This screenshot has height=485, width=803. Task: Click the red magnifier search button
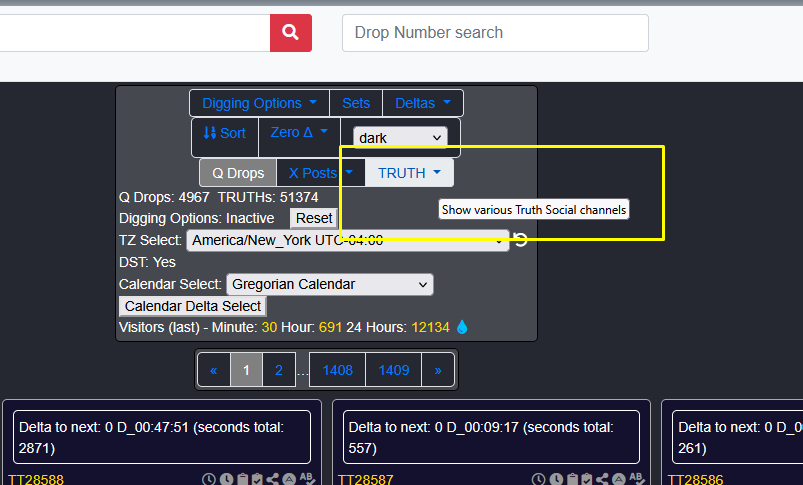point(290,33)
